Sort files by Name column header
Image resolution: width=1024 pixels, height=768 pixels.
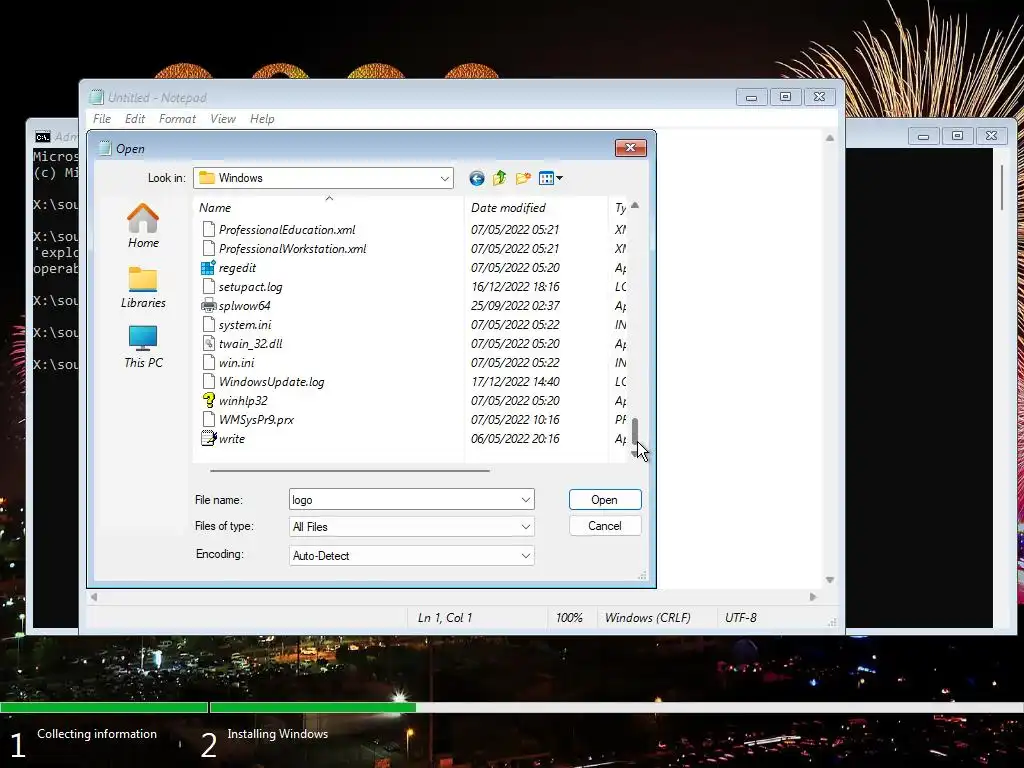click(x=328, y=208)
